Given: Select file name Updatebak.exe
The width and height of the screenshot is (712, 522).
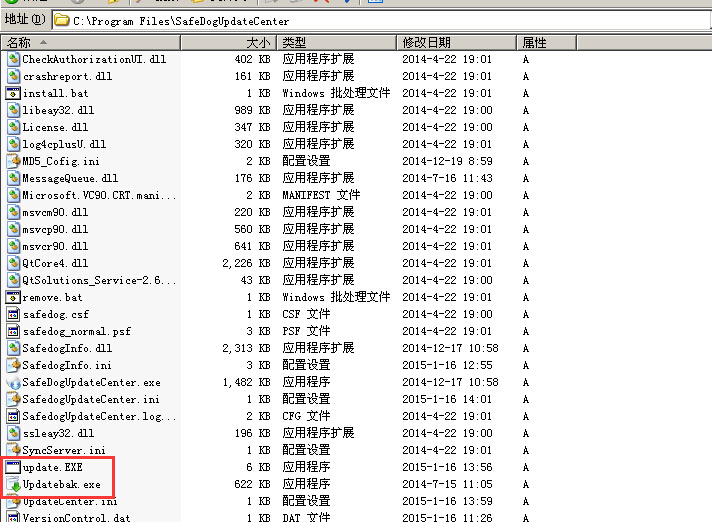Looking at the screenshot, I should (x=62, y=484).
